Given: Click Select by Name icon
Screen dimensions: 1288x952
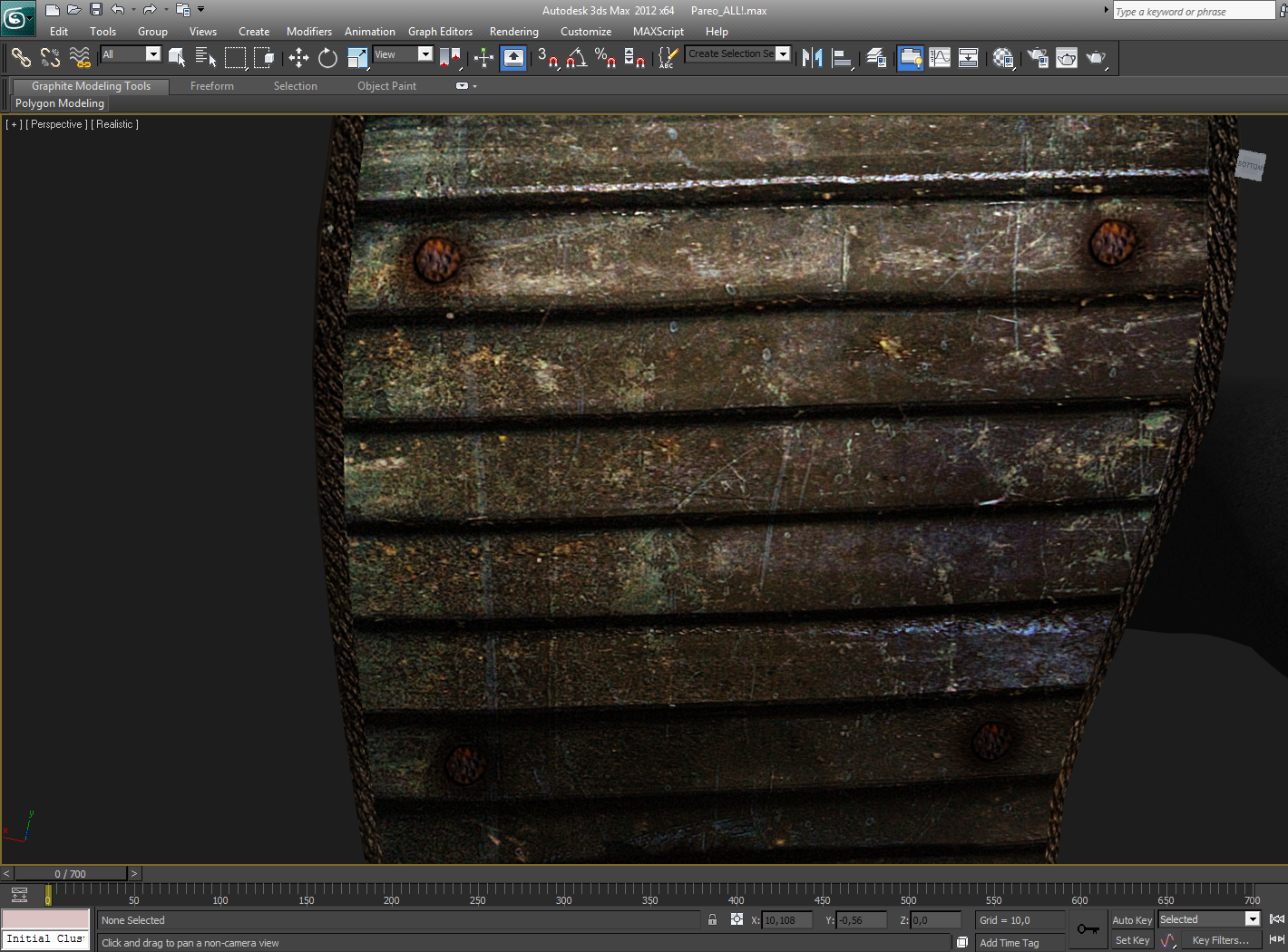Looking at the screenshot, I should pos(206,58).
